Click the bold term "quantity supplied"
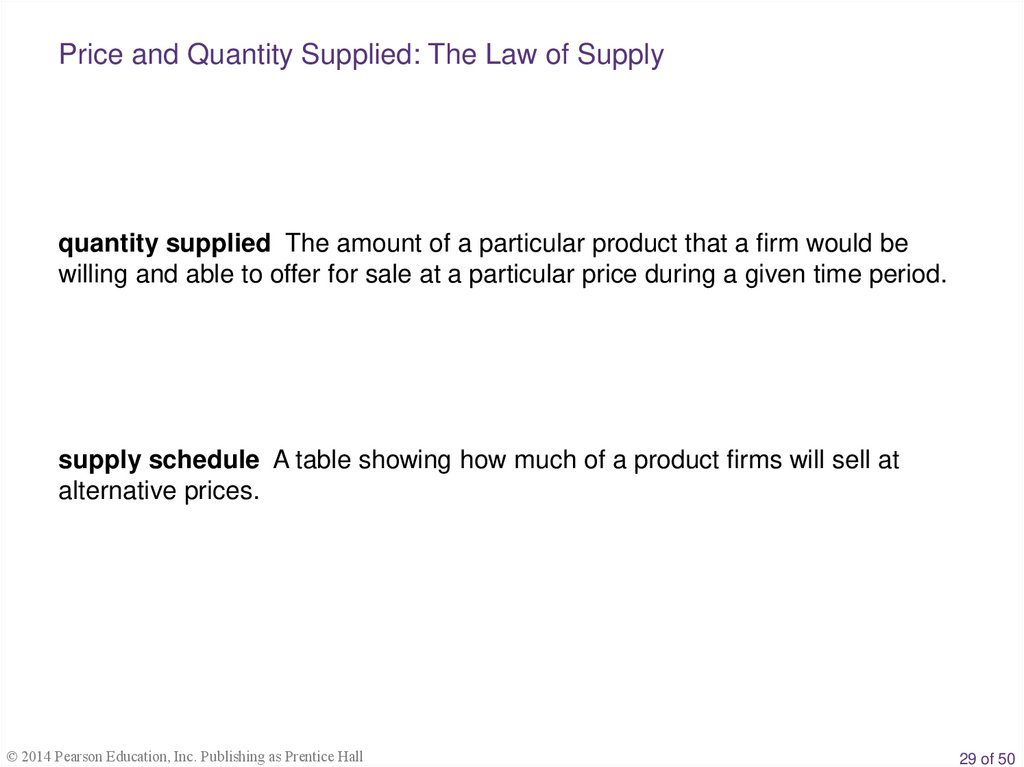The height and width of the screenshot is (767, 1024). click(164, 244)
